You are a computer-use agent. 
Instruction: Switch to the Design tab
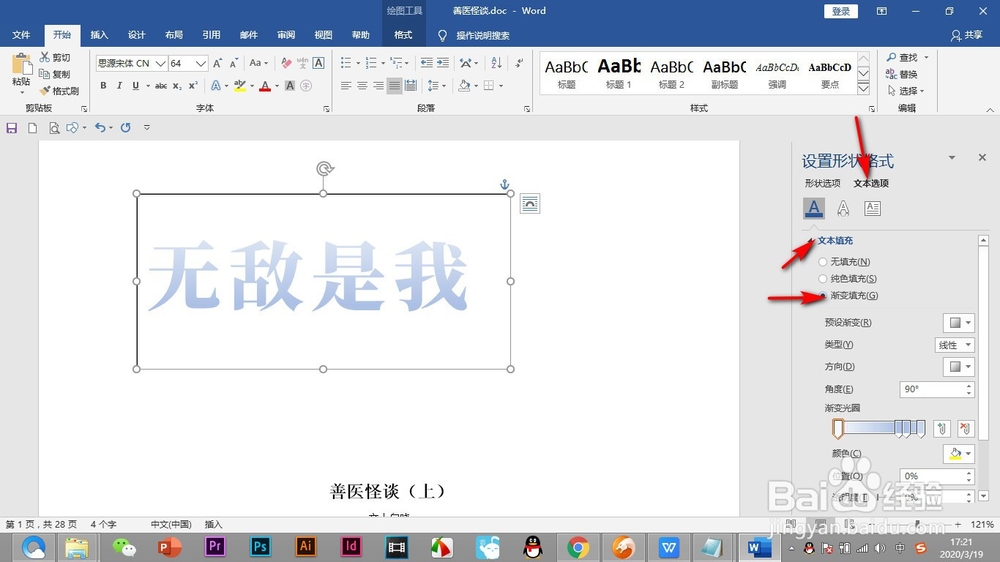tap(136, 35)
